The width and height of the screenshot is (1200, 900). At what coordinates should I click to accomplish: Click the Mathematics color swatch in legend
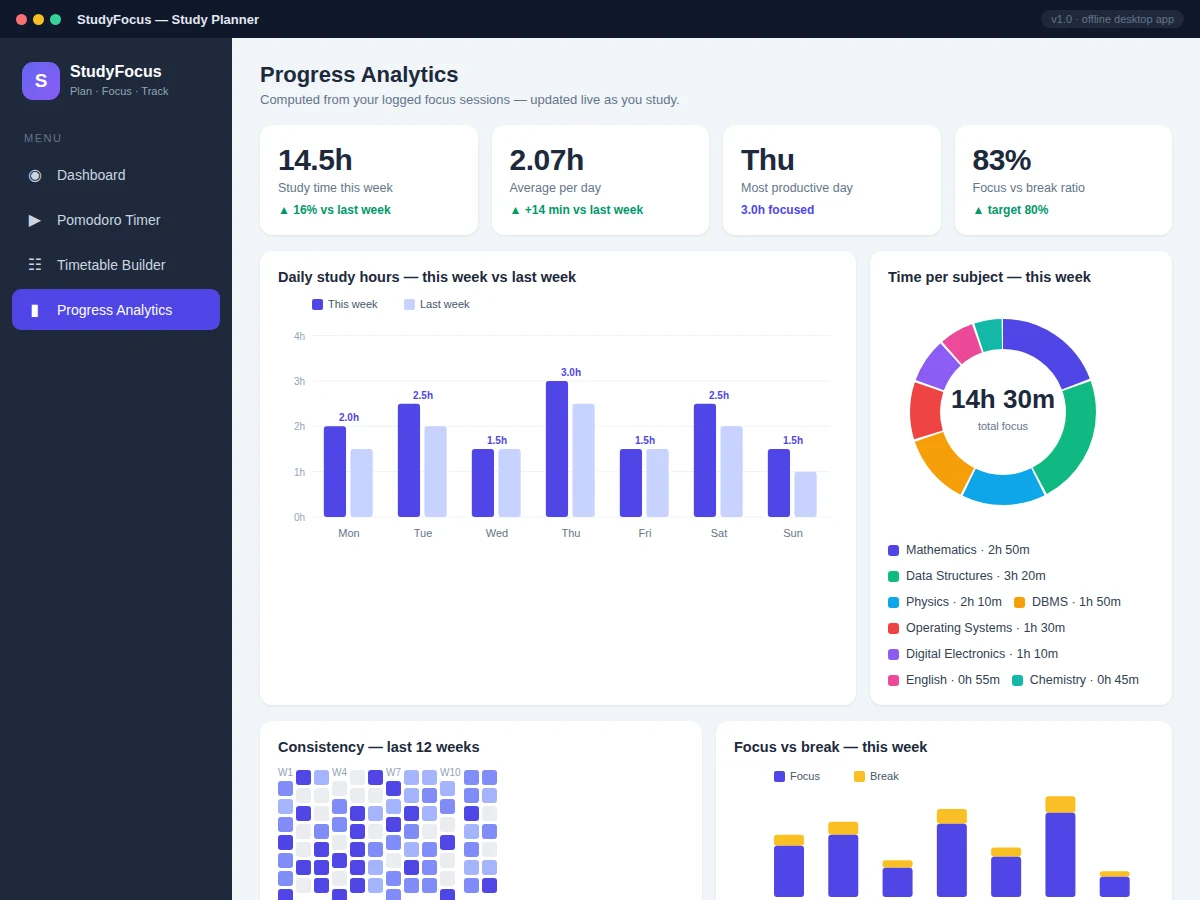click(x=893, y=550)
